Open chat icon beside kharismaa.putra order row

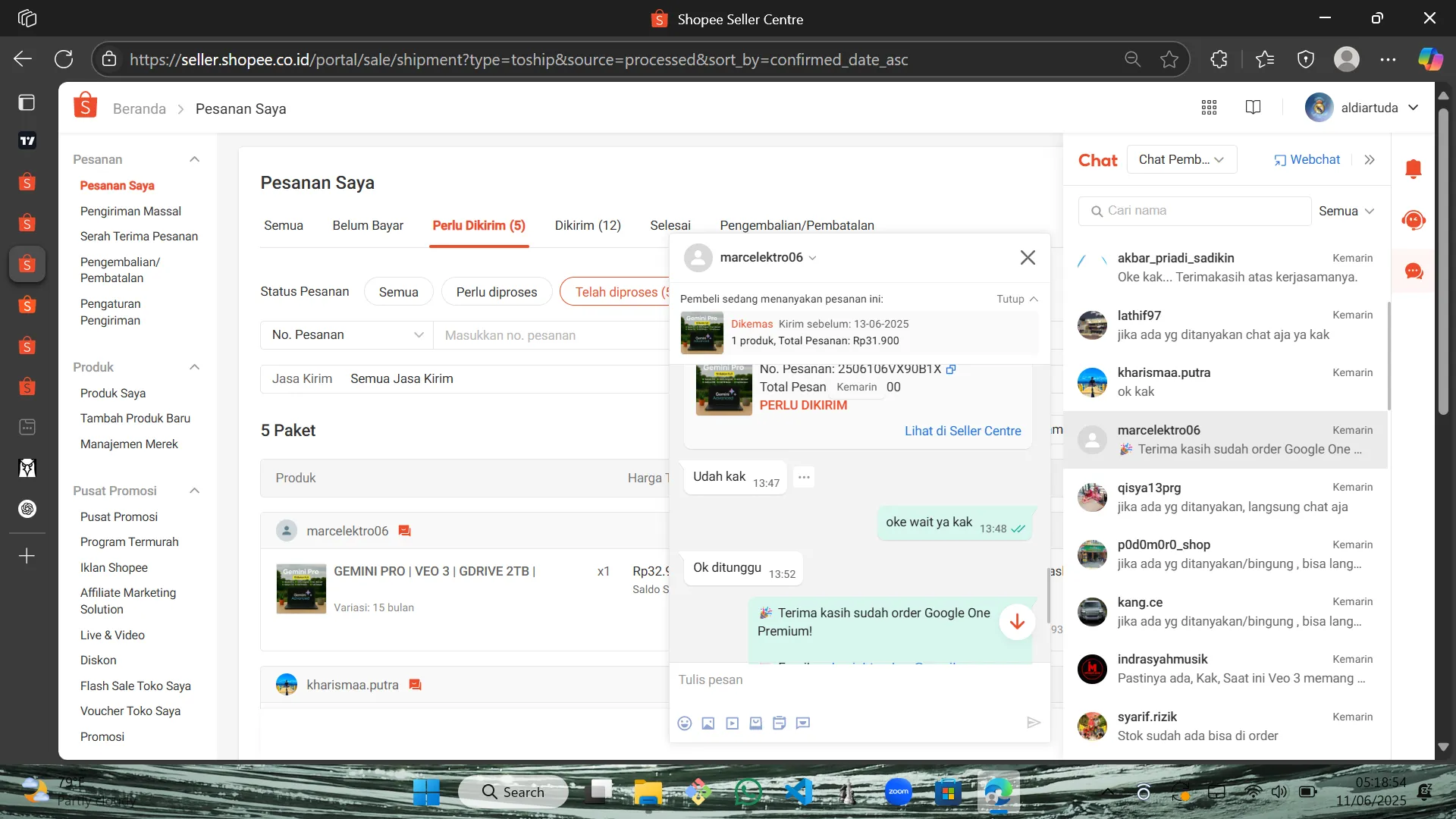tap(416, 685)
